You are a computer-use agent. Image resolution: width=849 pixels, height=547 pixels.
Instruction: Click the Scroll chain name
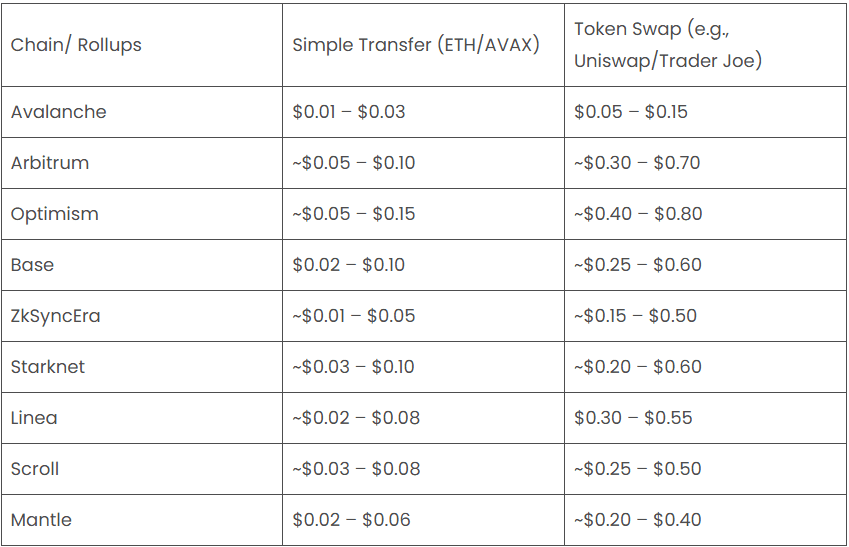click(35, 468)
